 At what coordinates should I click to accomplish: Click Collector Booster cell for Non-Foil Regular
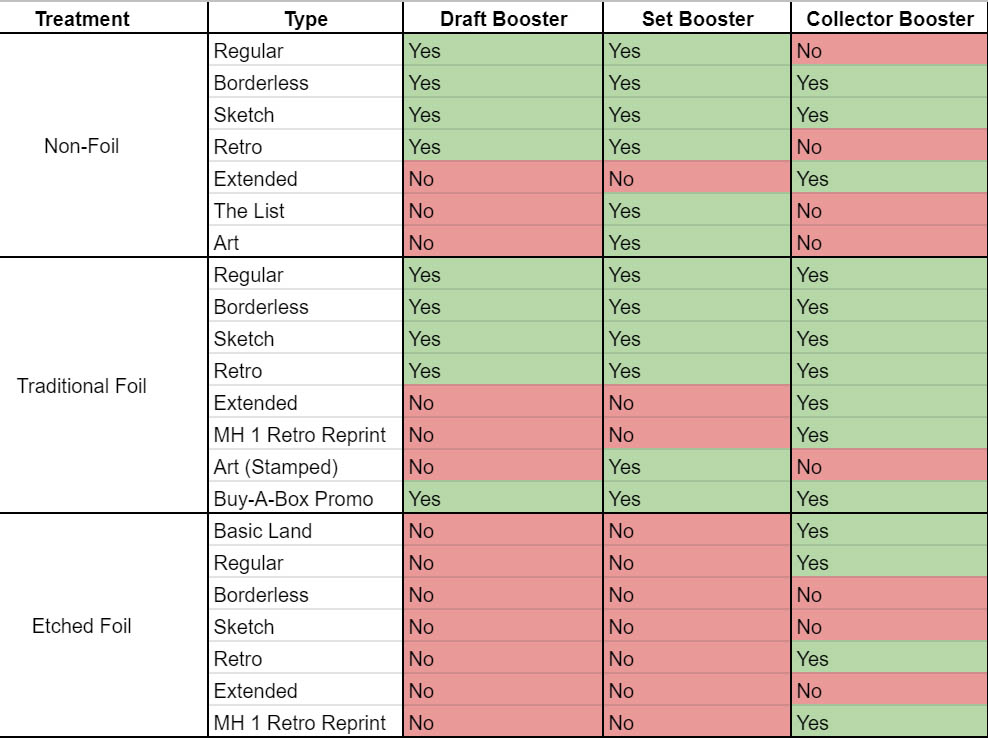pyautogui.click(x=889, y=50)
